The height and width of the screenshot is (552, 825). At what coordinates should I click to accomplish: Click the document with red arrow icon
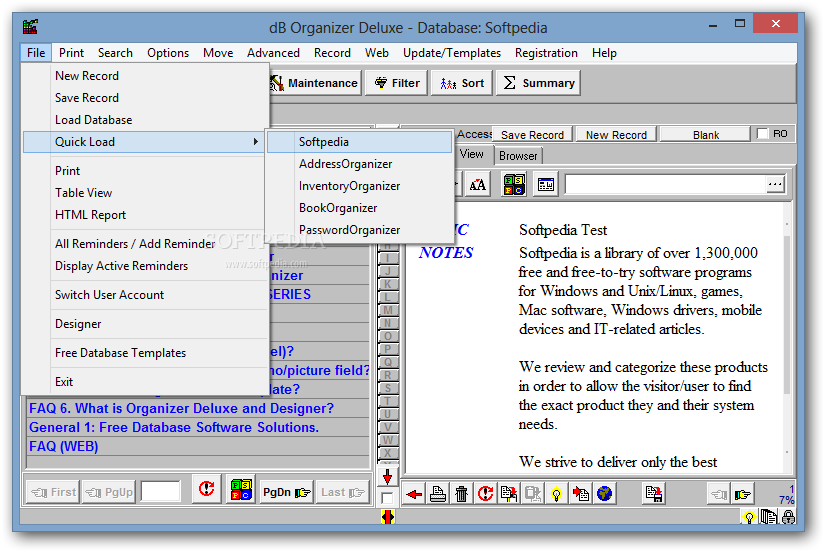[580, 494]
